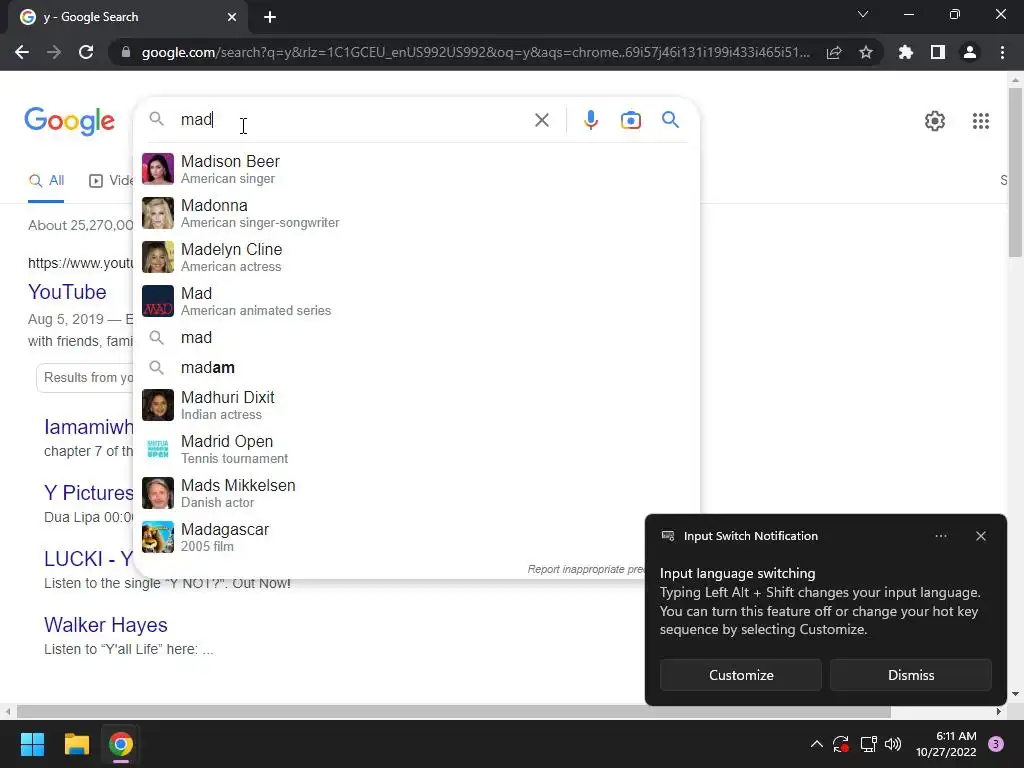Viewport: 1024px width, 768px height.
Task: Open the volume control icon
Action: point(893,744)
